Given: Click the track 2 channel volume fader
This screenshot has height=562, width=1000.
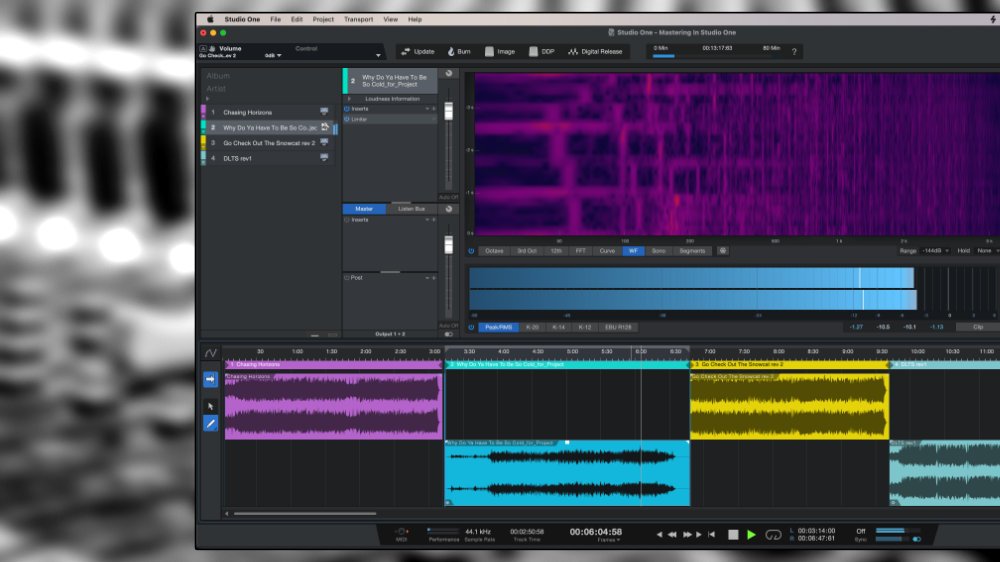Looking at the screenshot, I should click(448, 111).
